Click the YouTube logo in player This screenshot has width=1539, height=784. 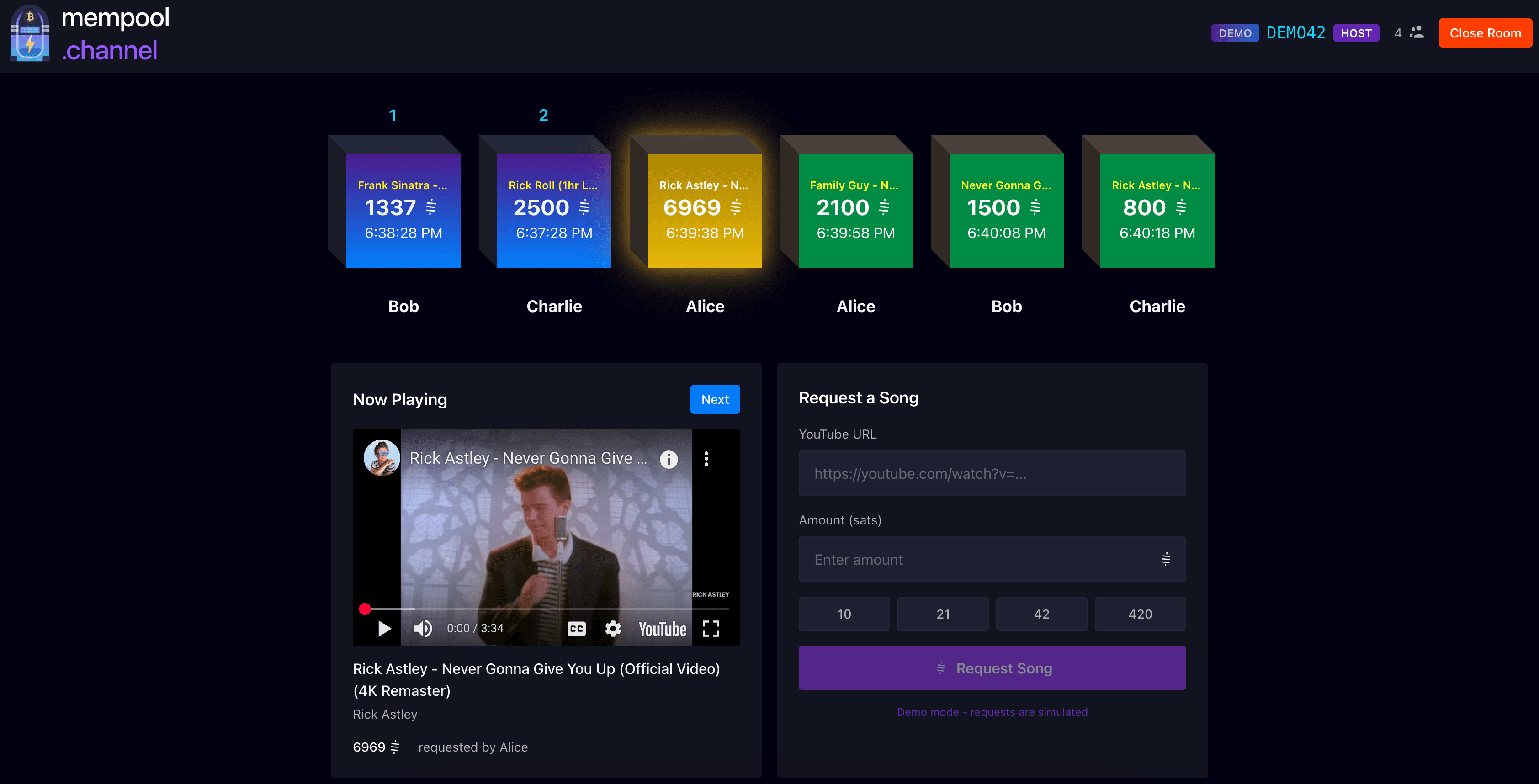coord(662,629)
